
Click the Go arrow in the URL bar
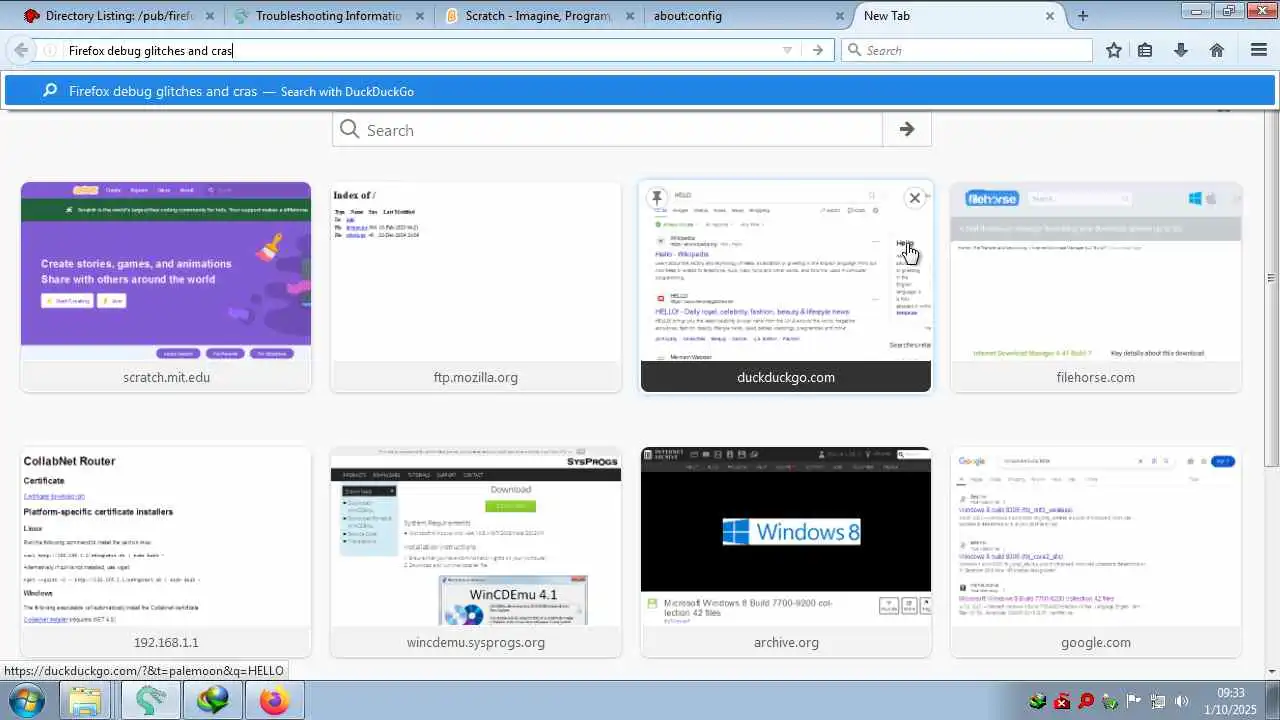[x=818, y=50]
